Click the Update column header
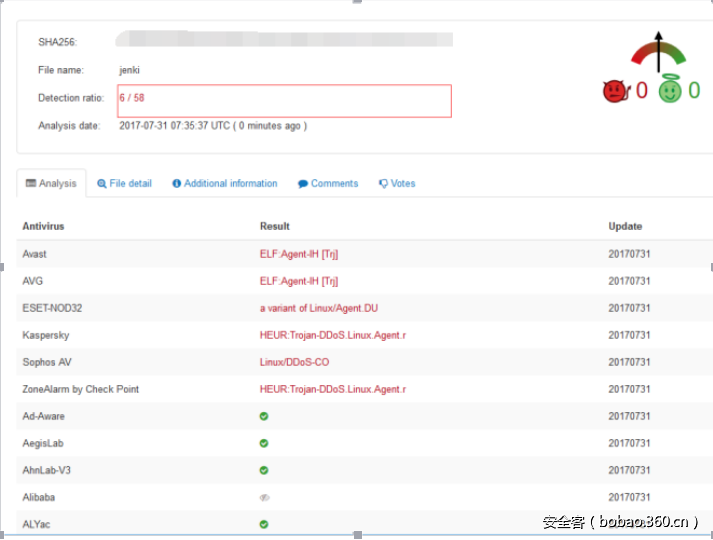This screenshot has width=713, height=540. (x=625, y=226)
